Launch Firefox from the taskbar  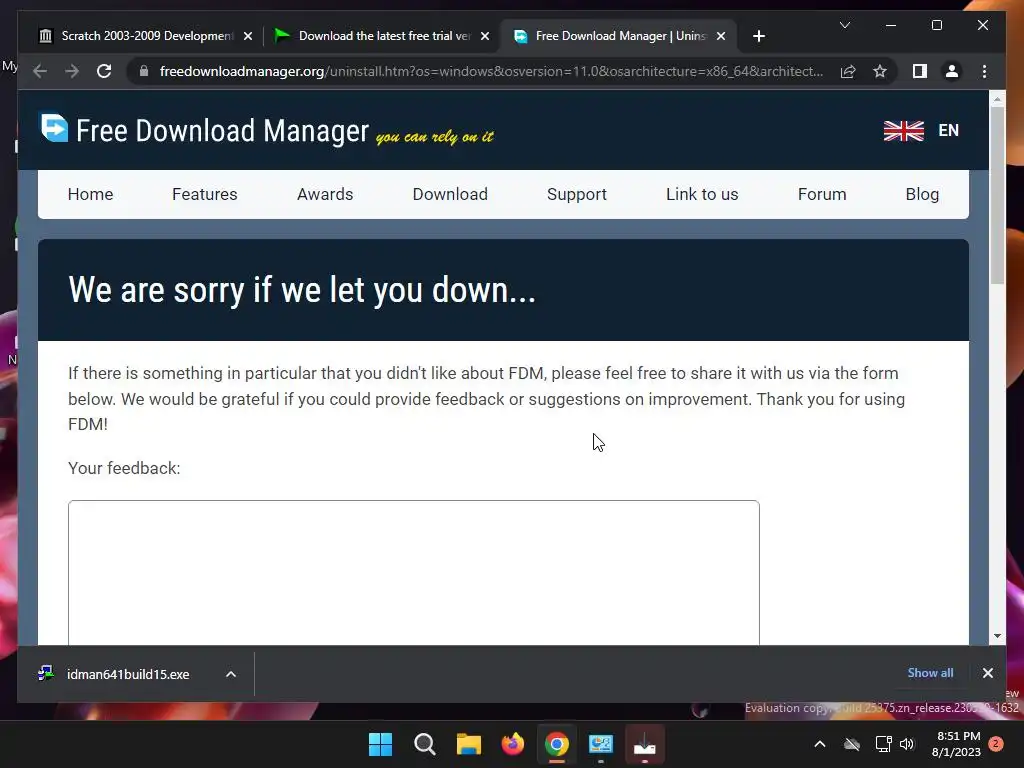coord(513,744)
